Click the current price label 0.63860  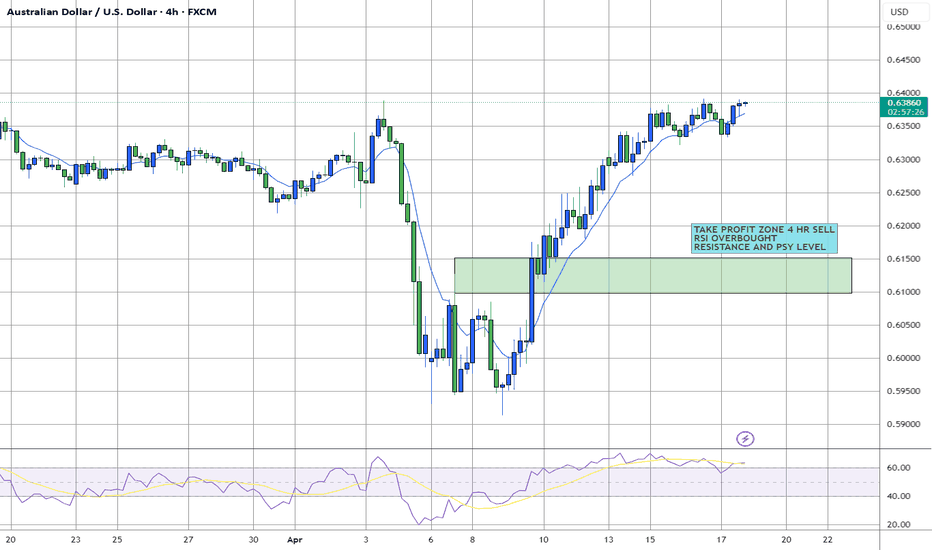[x=903, y=103]
